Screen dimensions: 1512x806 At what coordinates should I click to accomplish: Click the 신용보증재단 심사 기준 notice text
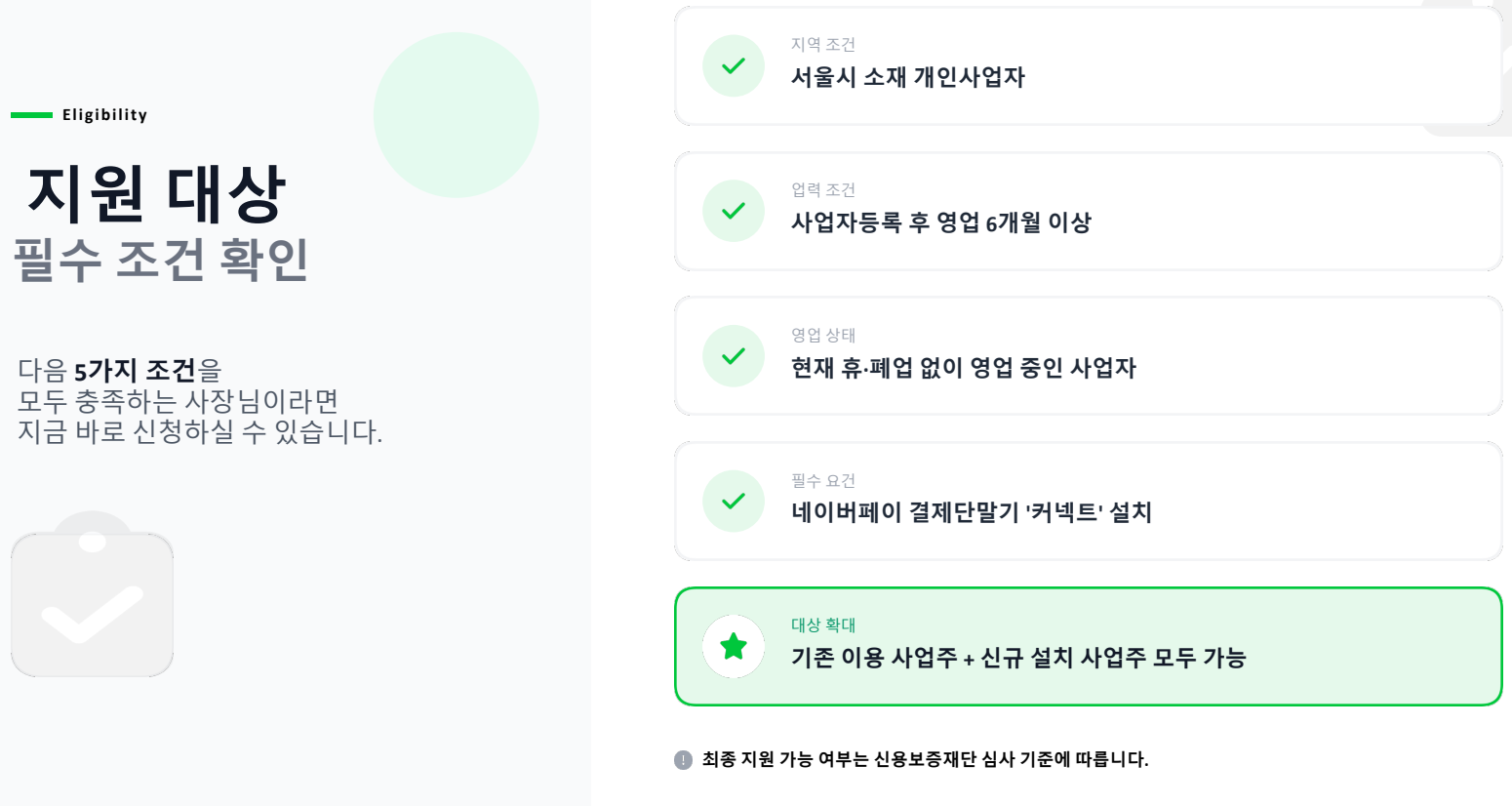tap(925, 759)
